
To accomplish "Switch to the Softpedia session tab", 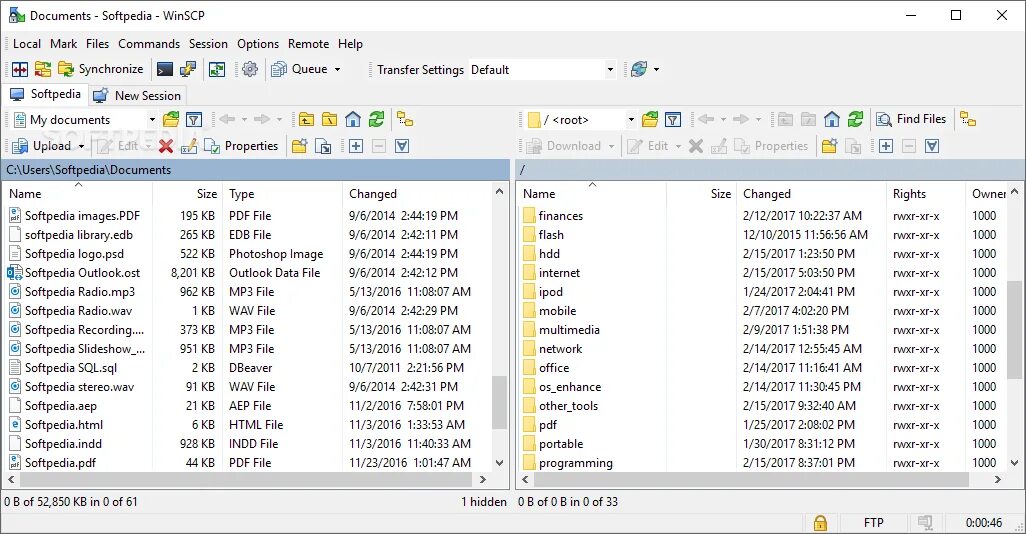I will click(45, 94).
